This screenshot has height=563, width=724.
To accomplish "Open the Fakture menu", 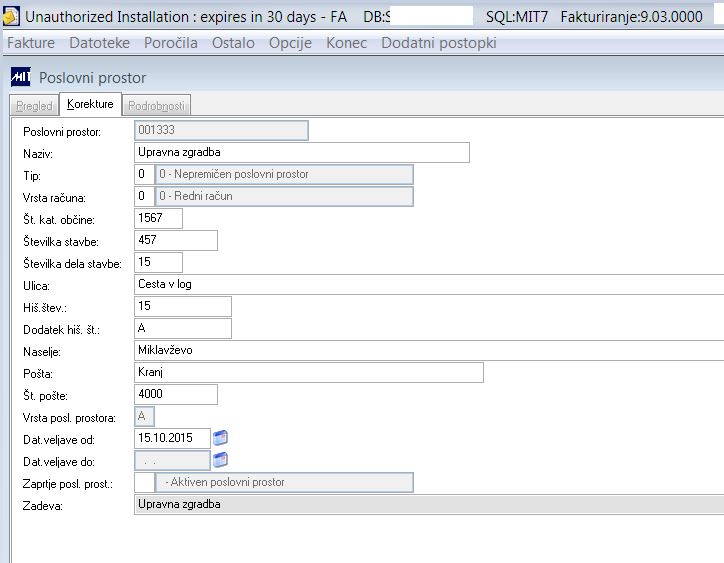I will 31,43.
